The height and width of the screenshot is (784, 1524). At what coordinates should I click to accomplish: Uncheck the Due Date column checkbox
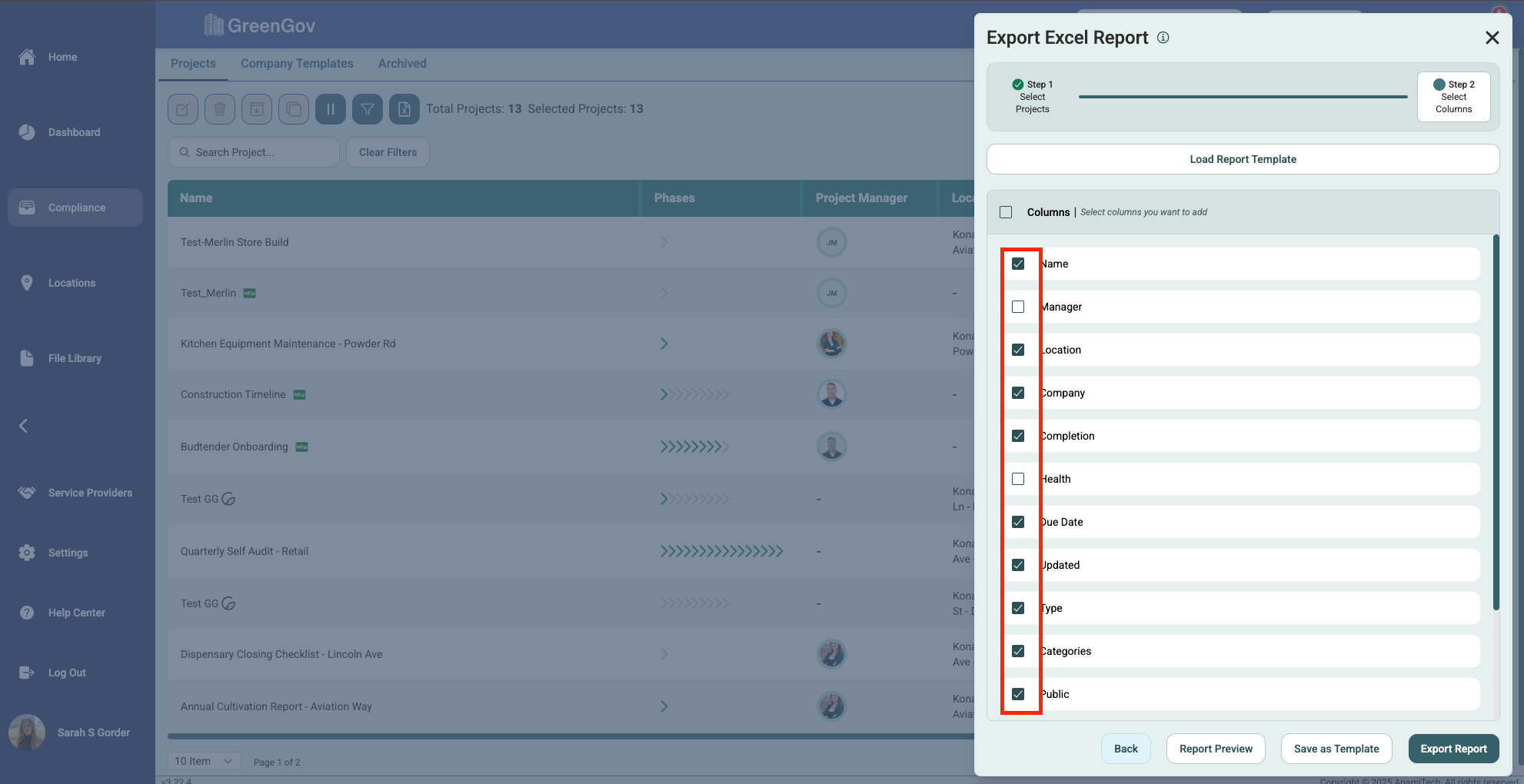pos(1018,522)
